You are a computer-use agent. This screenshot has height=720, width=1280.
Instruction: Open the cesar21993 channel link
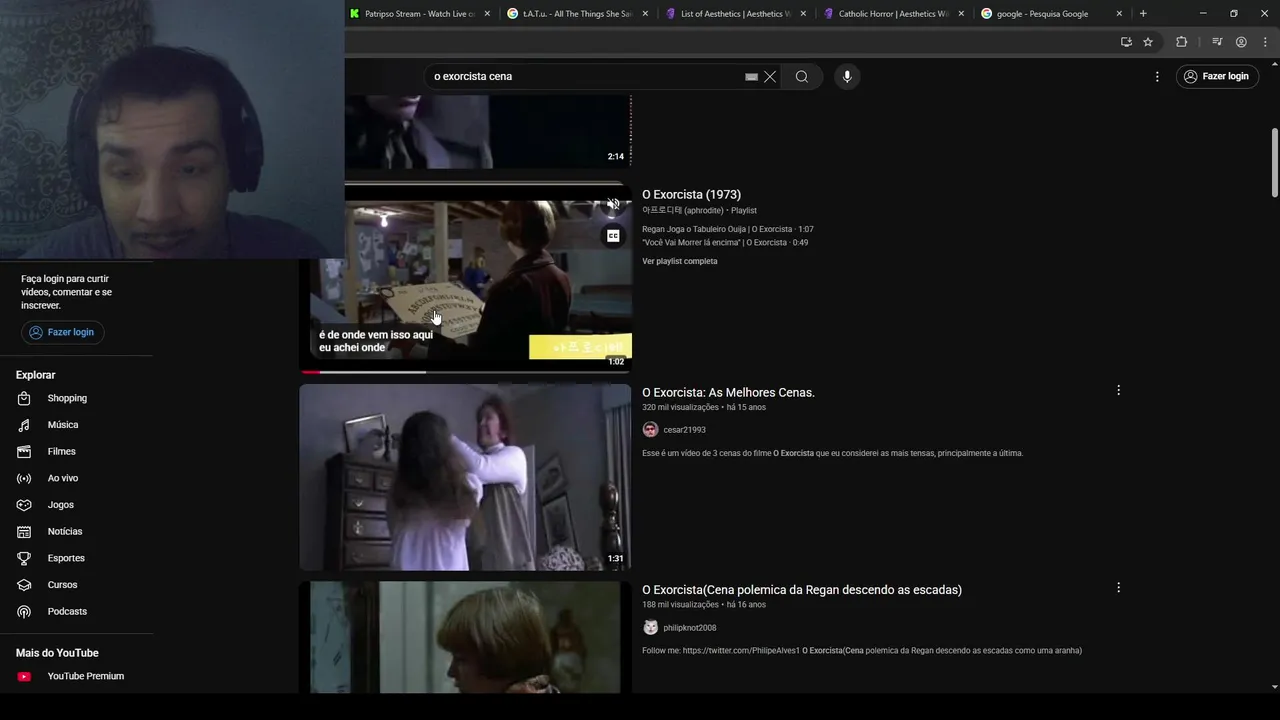684,430
